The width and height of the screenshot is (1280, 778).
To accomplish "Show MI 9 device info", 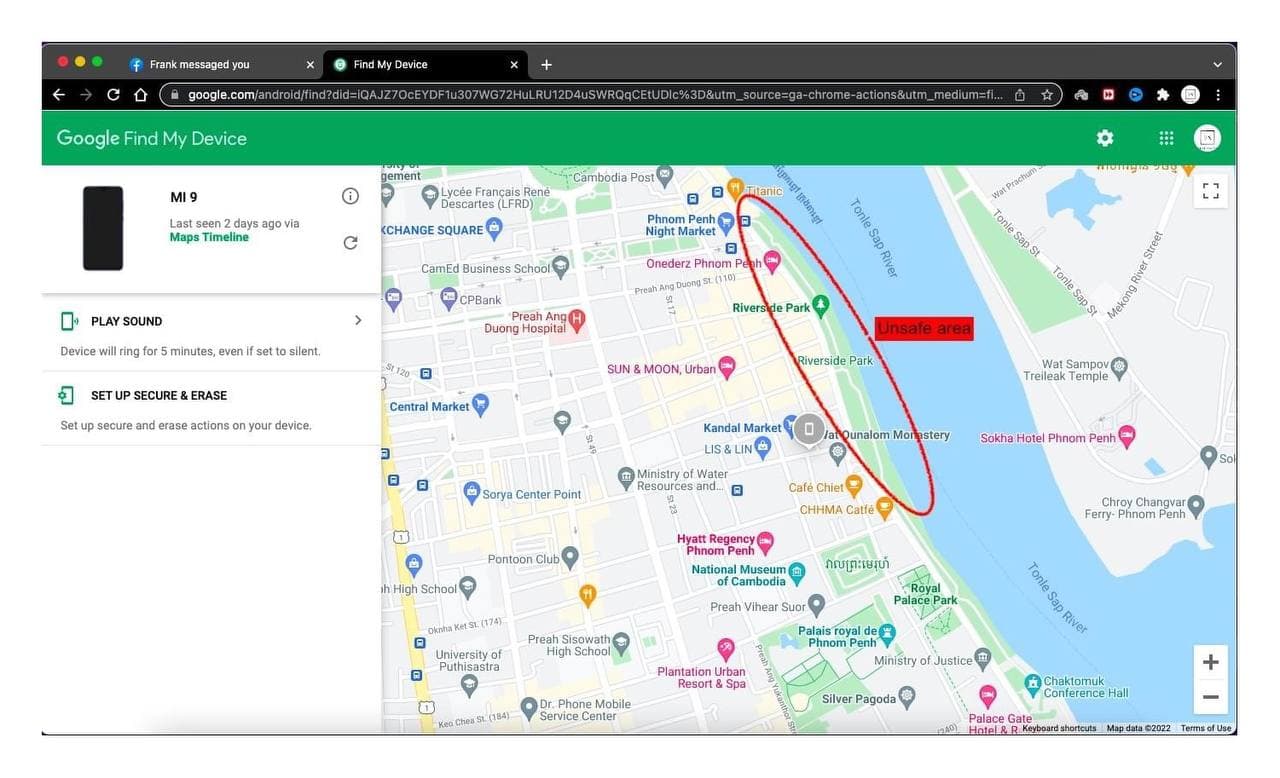I will [350, 196].
